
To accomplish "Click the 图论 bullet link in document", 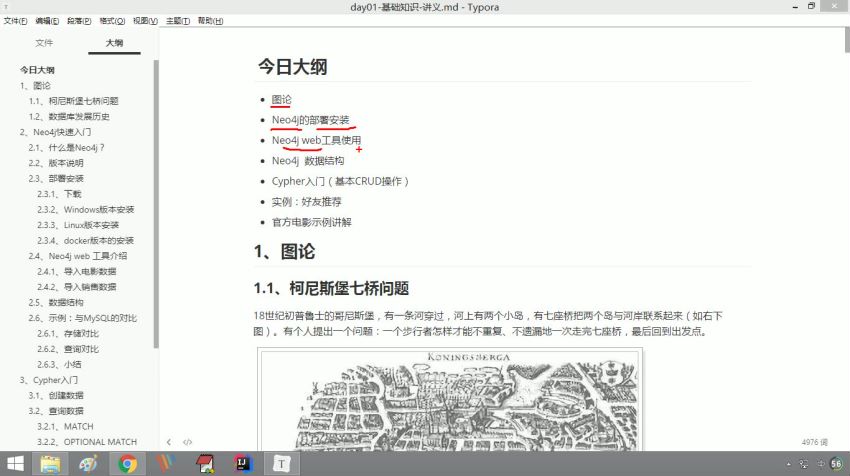I will (281, 100).
